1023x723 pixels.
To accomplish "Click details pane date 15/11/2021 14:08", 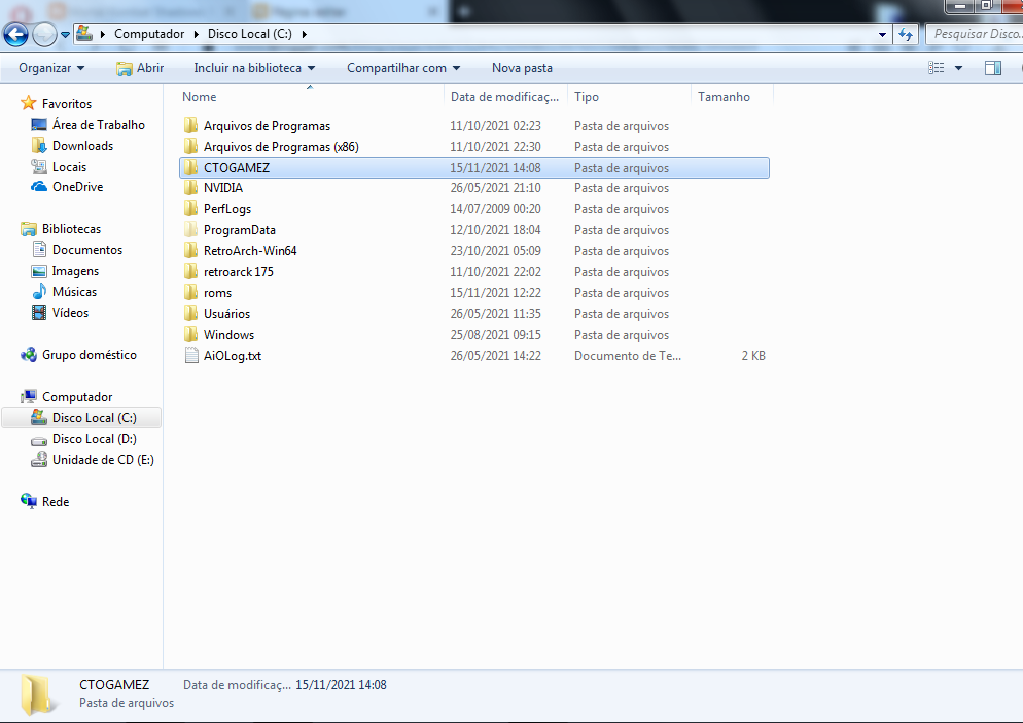I will (x=341, y=685).
